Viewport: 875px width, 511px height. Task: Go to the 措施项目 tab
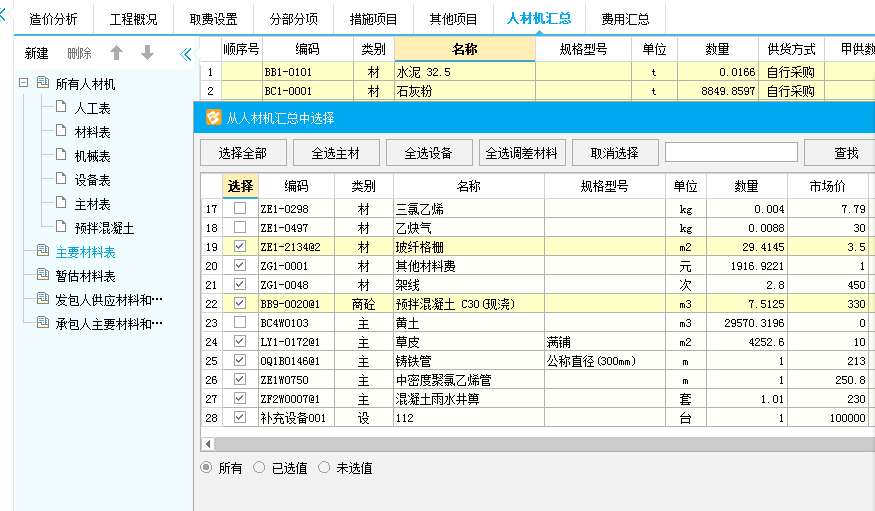(x=373, y=19)
